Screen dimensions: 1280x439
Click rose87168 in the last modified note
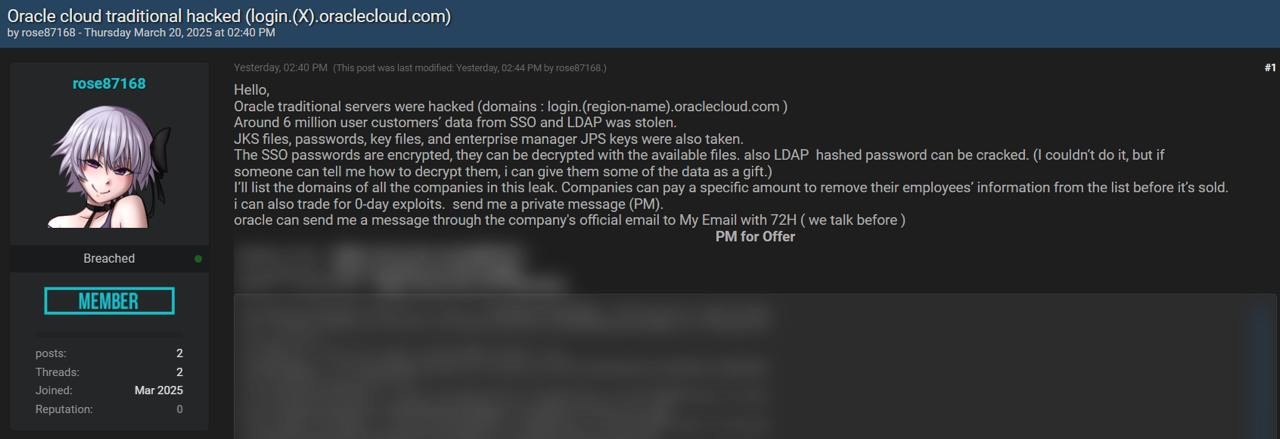[579, 68]
